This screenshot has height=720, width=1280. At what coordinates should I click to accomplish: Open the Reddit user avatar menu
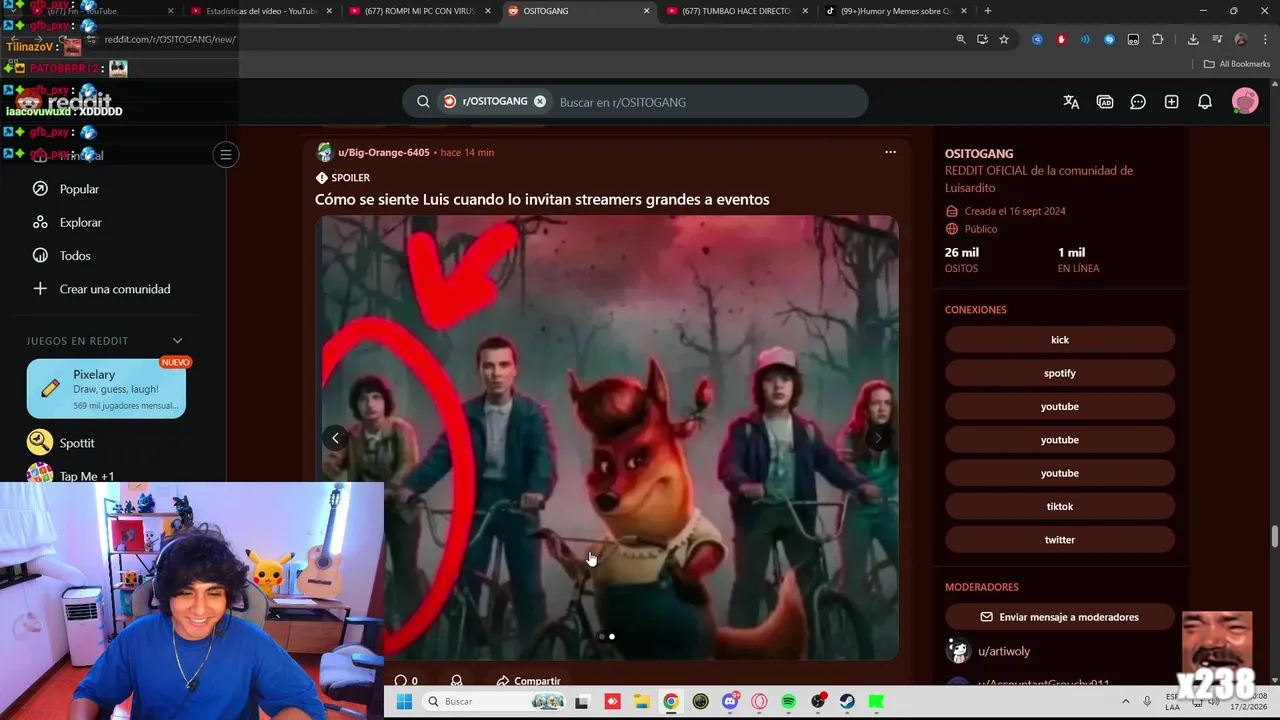[1245, 101]
